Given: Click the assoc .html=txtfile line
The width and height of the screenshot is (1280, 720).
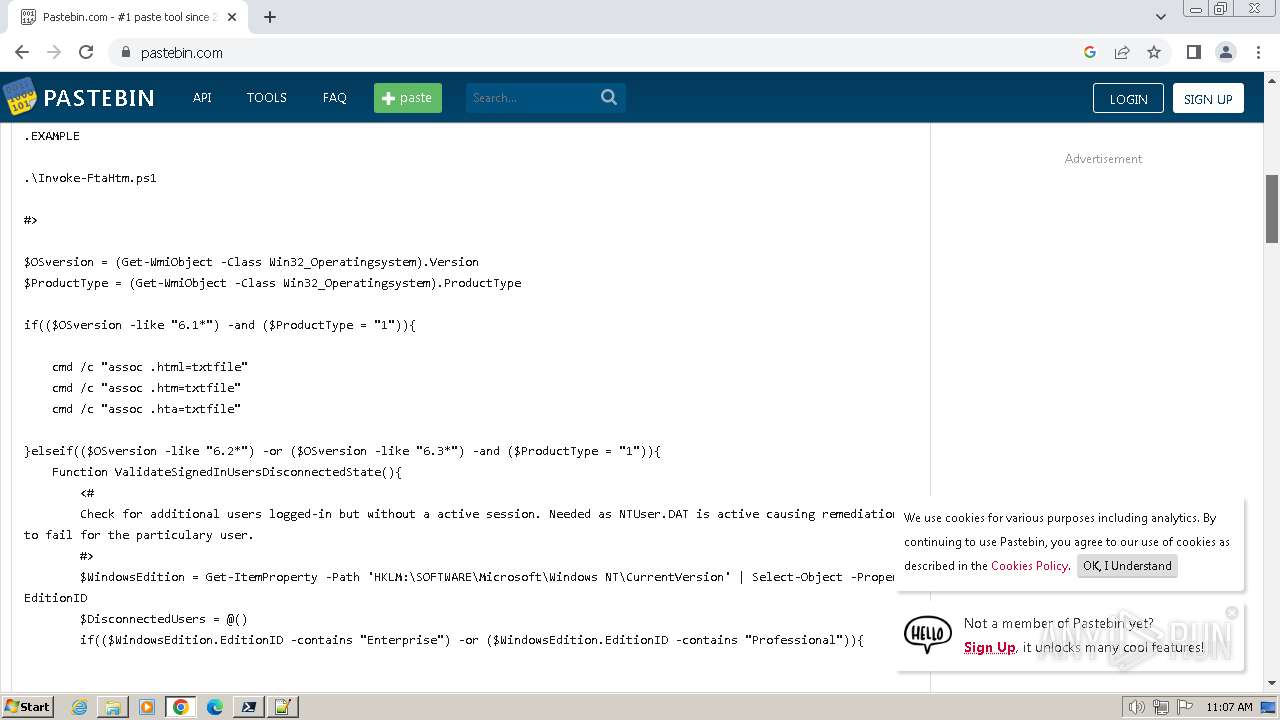Looking at the screenshot, I should pyautogui.click(x=150, y=367).
